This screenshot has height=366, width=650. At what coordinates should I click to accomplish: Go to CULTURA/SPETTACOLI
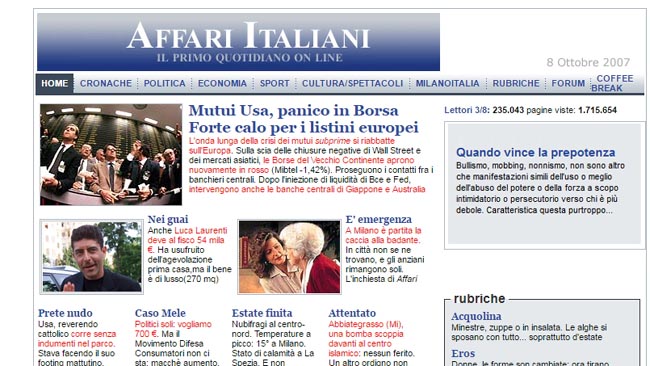[352, 83]
